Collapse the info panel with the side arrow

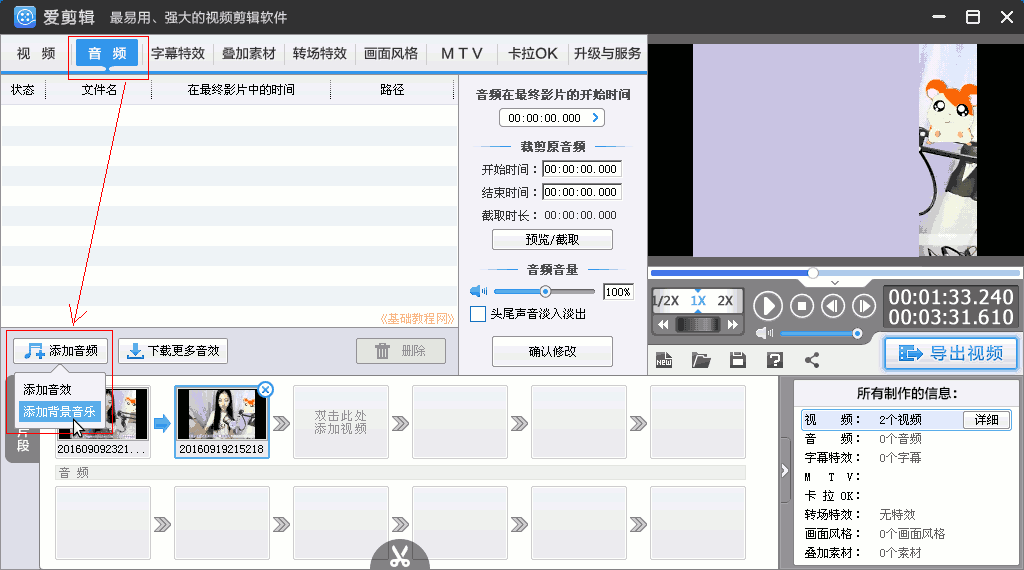tap(785, 470)
